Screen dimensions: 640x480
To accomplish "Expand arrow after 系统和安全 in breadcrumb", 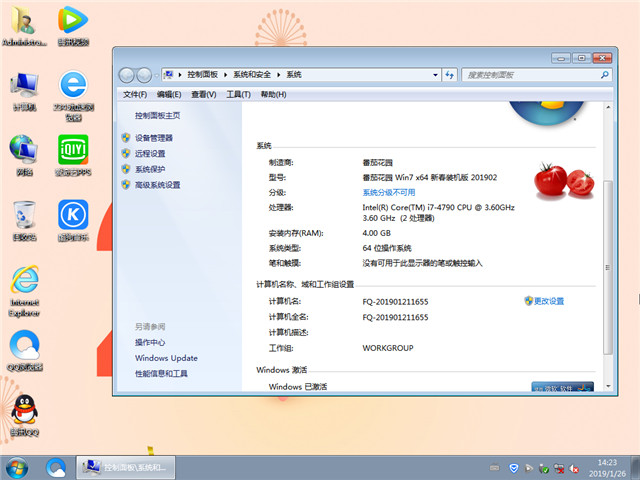I will pyautogui.click(x=278, y=75).
